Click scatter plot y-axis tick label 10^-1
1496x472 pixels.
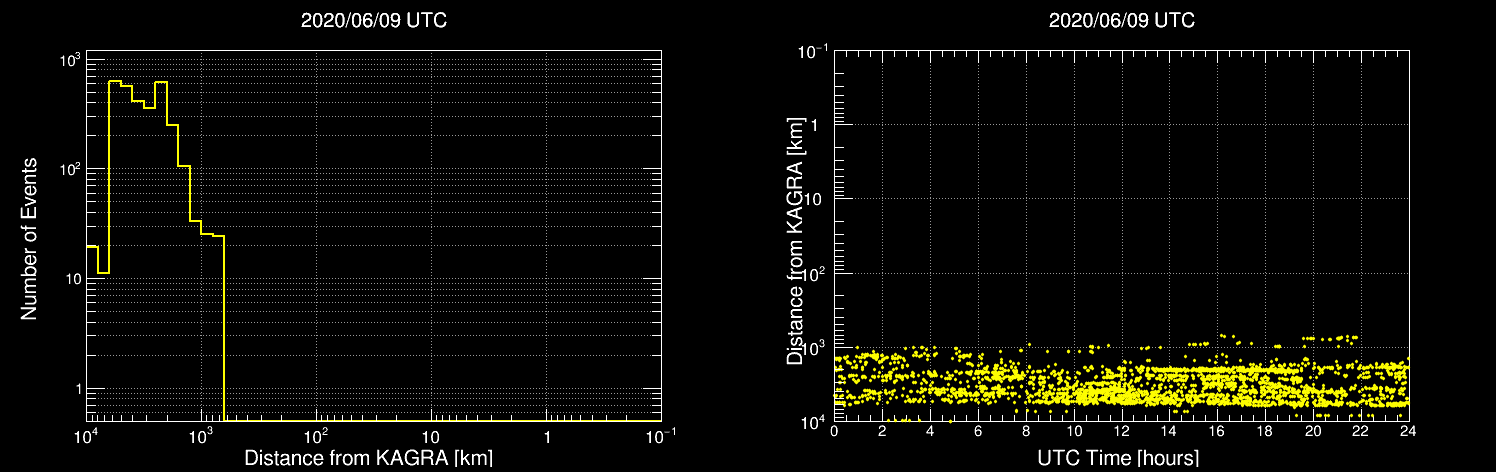[812, 50]
